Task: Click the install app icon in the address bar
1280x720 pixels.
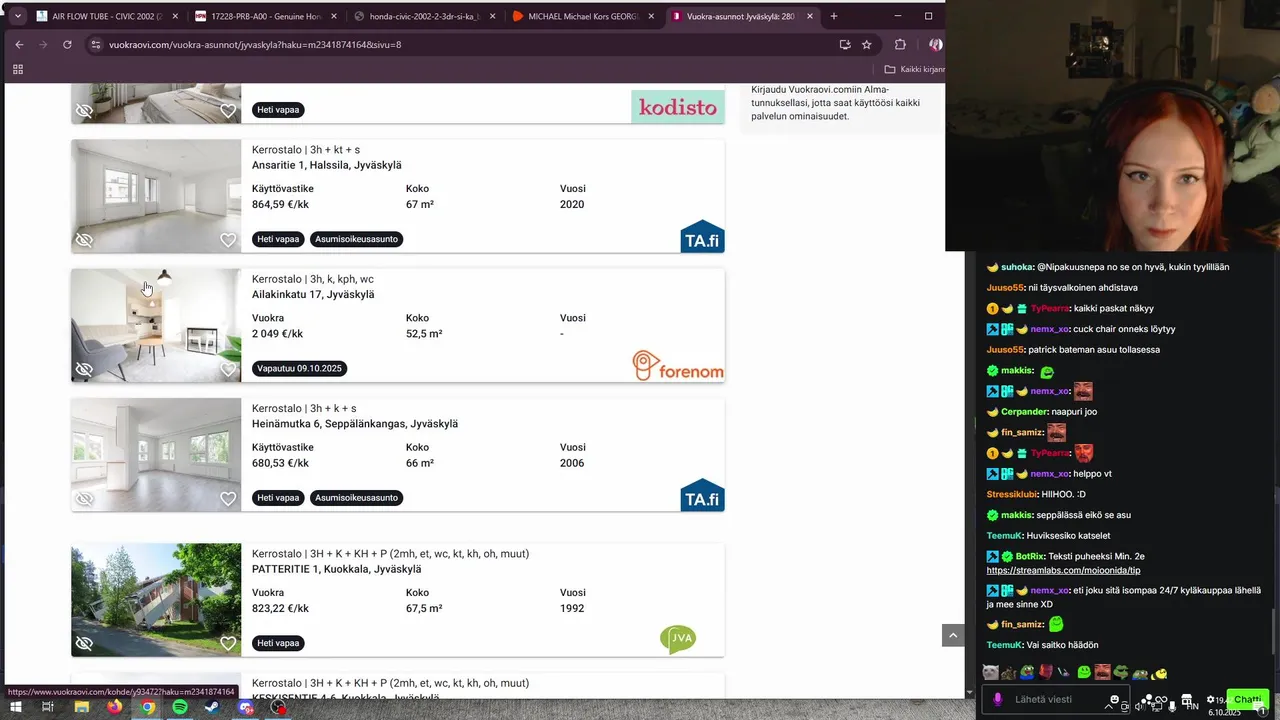Action: click(x=845, y=44)
